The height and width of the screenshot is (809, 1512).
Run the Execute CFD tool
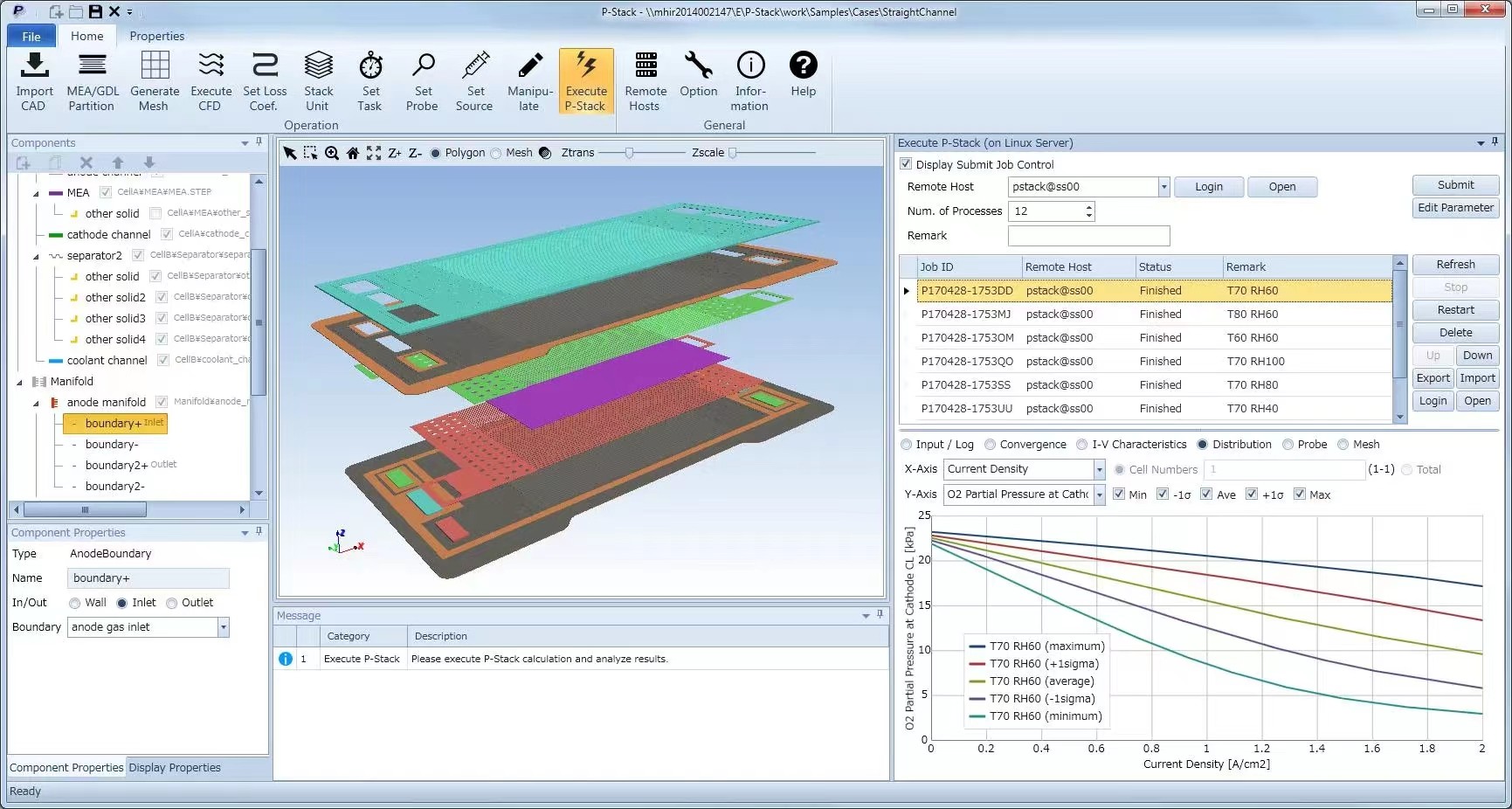point(211,81)
